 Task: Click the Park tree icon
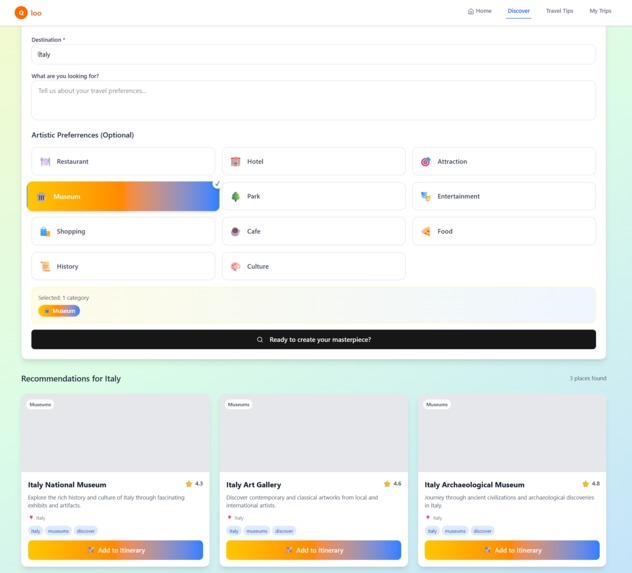(x=235, y=197)
